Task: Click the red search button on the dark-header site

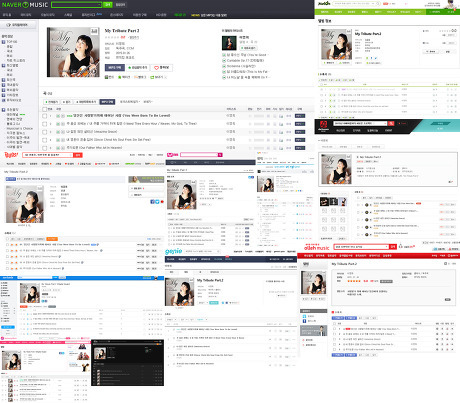Action: pyautogui.click(x=391, y=123)
